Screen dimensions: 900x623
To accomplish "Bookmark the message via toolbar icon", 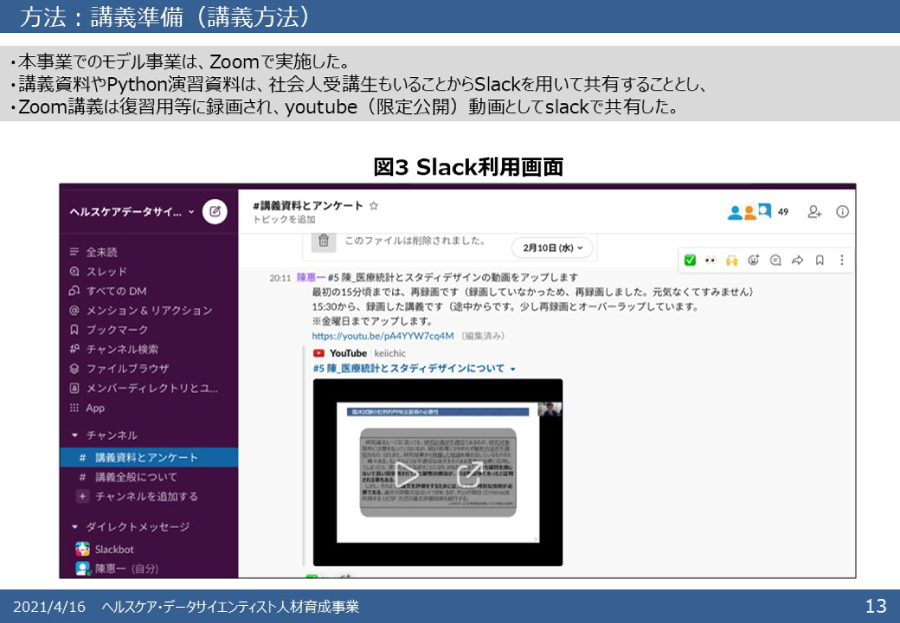I will [x=820, y=260].
